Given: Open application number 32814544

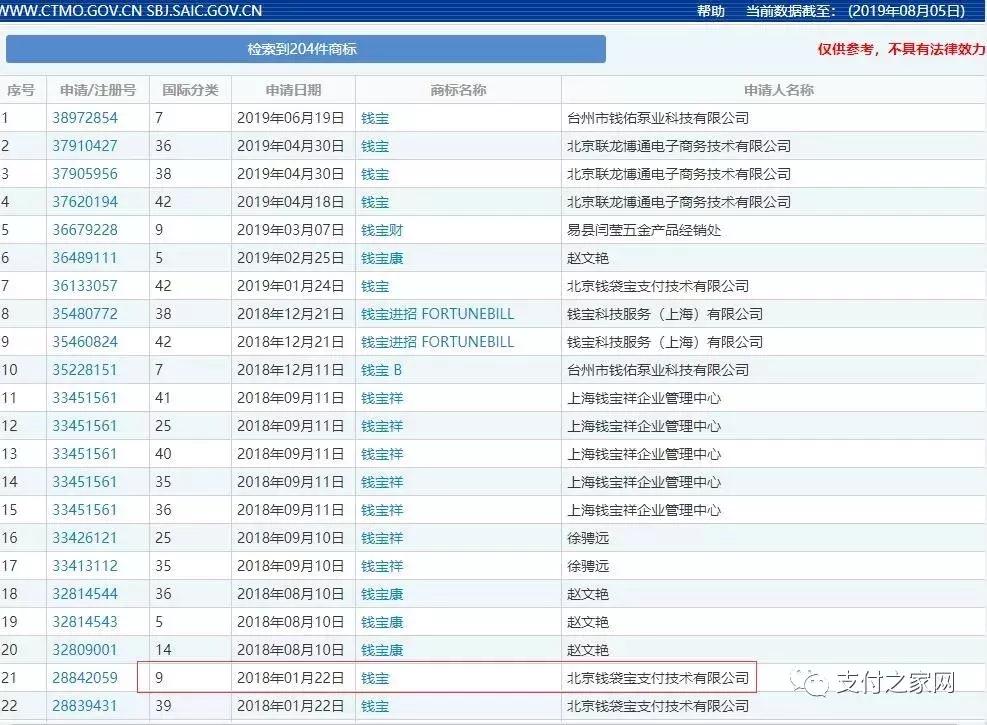Looking at the screenshot, I should click(x=85, y=594).
